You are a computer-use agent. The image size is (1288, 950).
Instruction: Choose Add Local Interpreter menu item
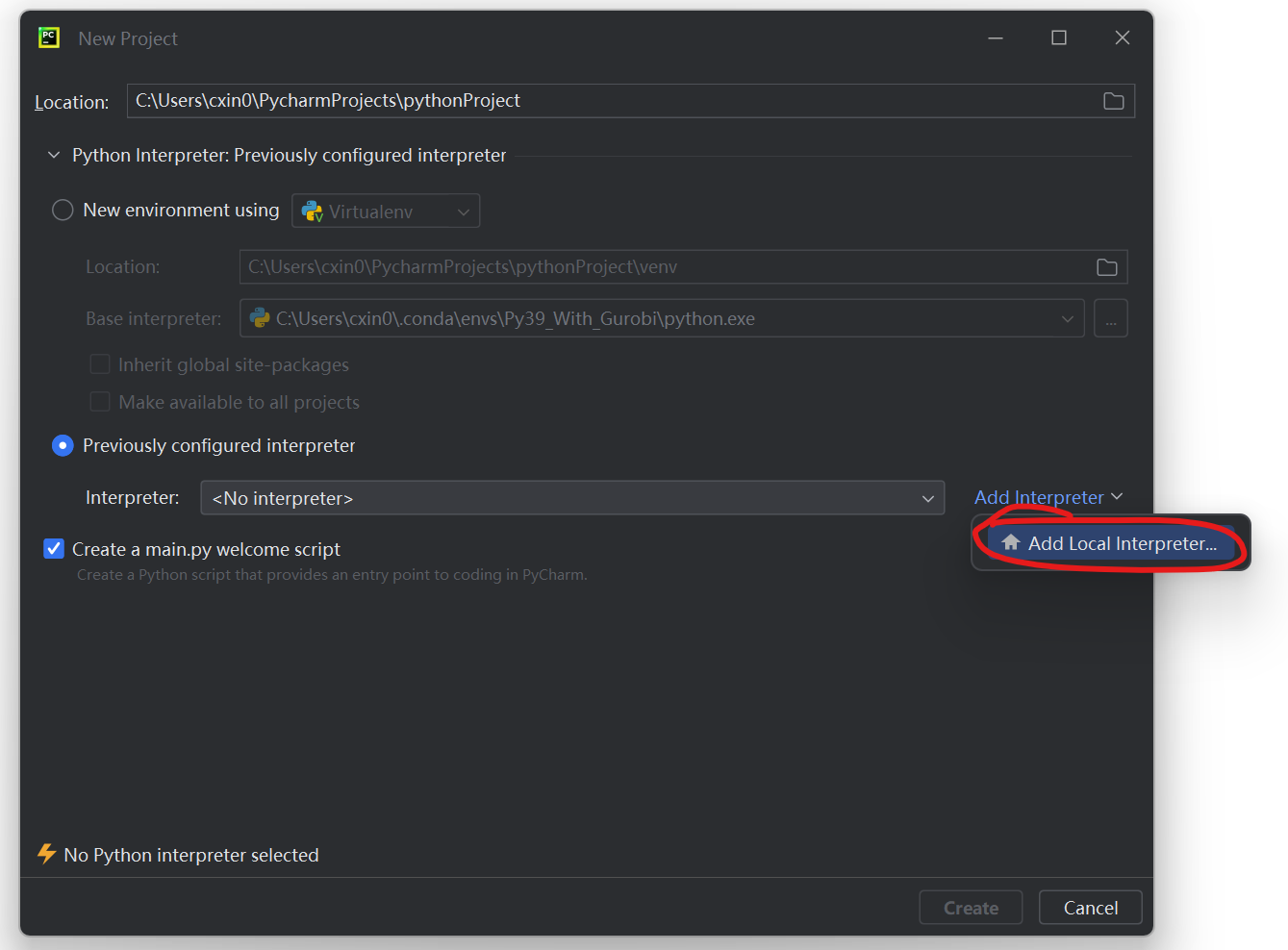pyautogui.click(x=1122, y=543)
